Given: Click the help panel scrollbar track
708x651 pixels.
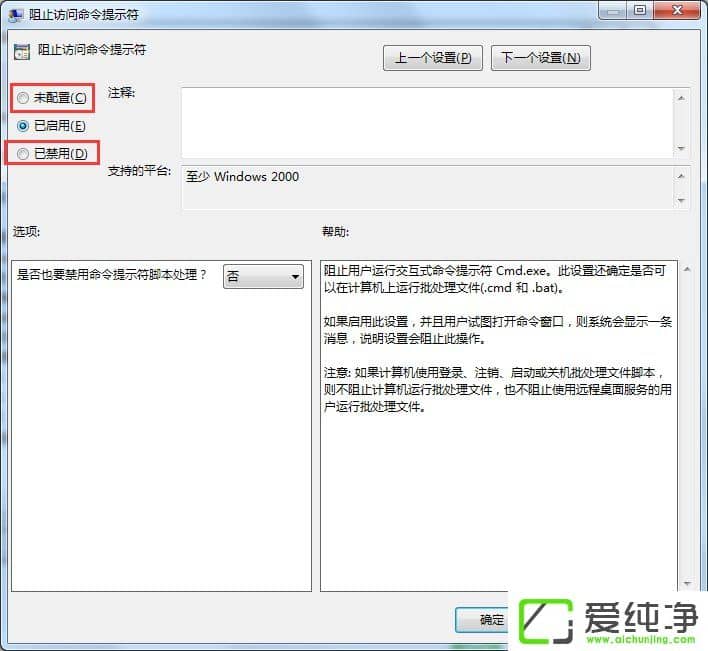Looking at the screenshot, I should click(x=687, y=427).
